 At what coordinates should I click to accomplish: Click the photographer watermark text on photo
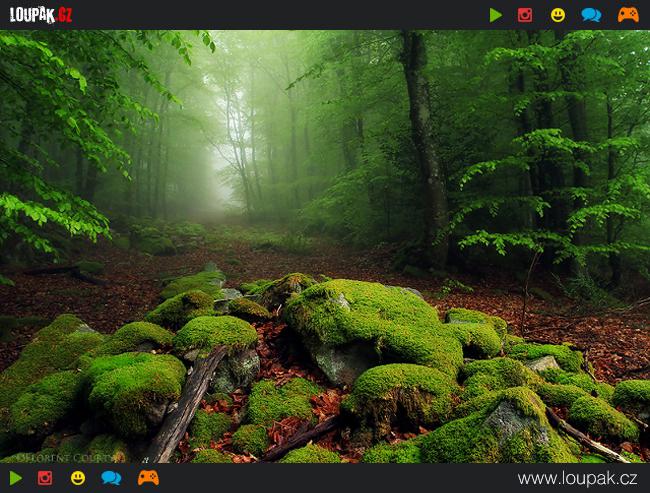point(62,456)
